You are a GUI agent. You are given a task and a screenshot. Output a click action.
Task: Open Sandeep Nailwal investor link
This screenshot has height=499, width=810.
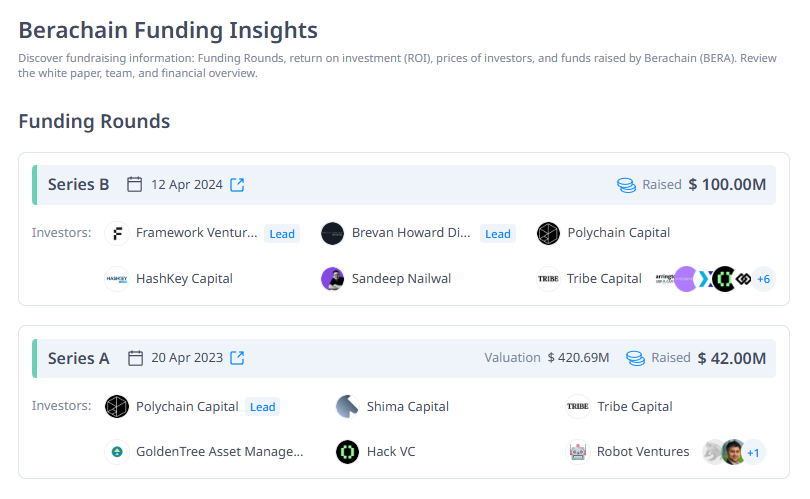401,279
